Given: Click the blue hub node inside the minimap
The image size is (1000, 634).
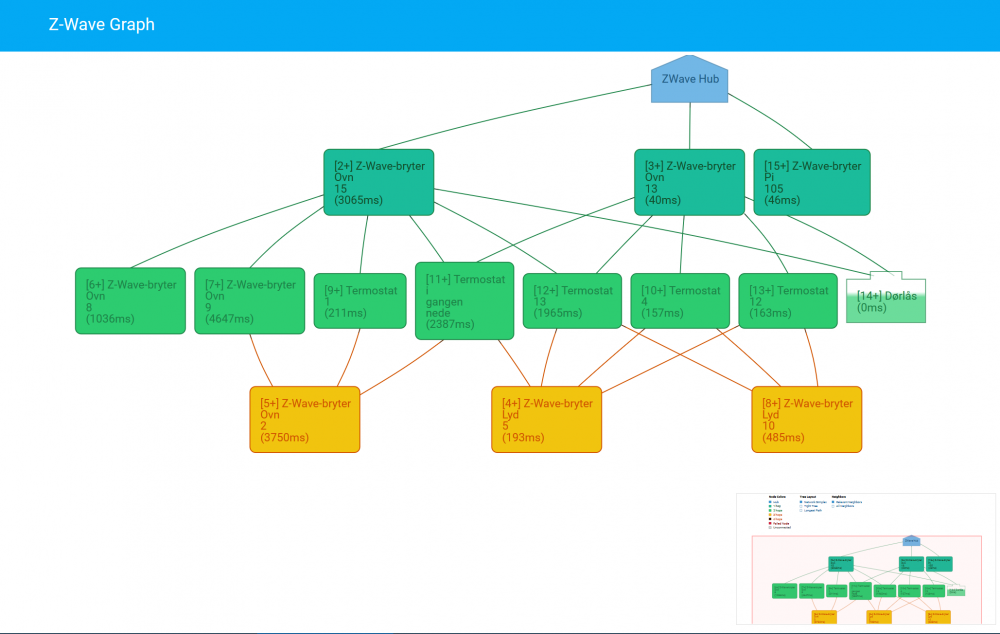Looking at the screenshot, I should [x=911, y=541].
